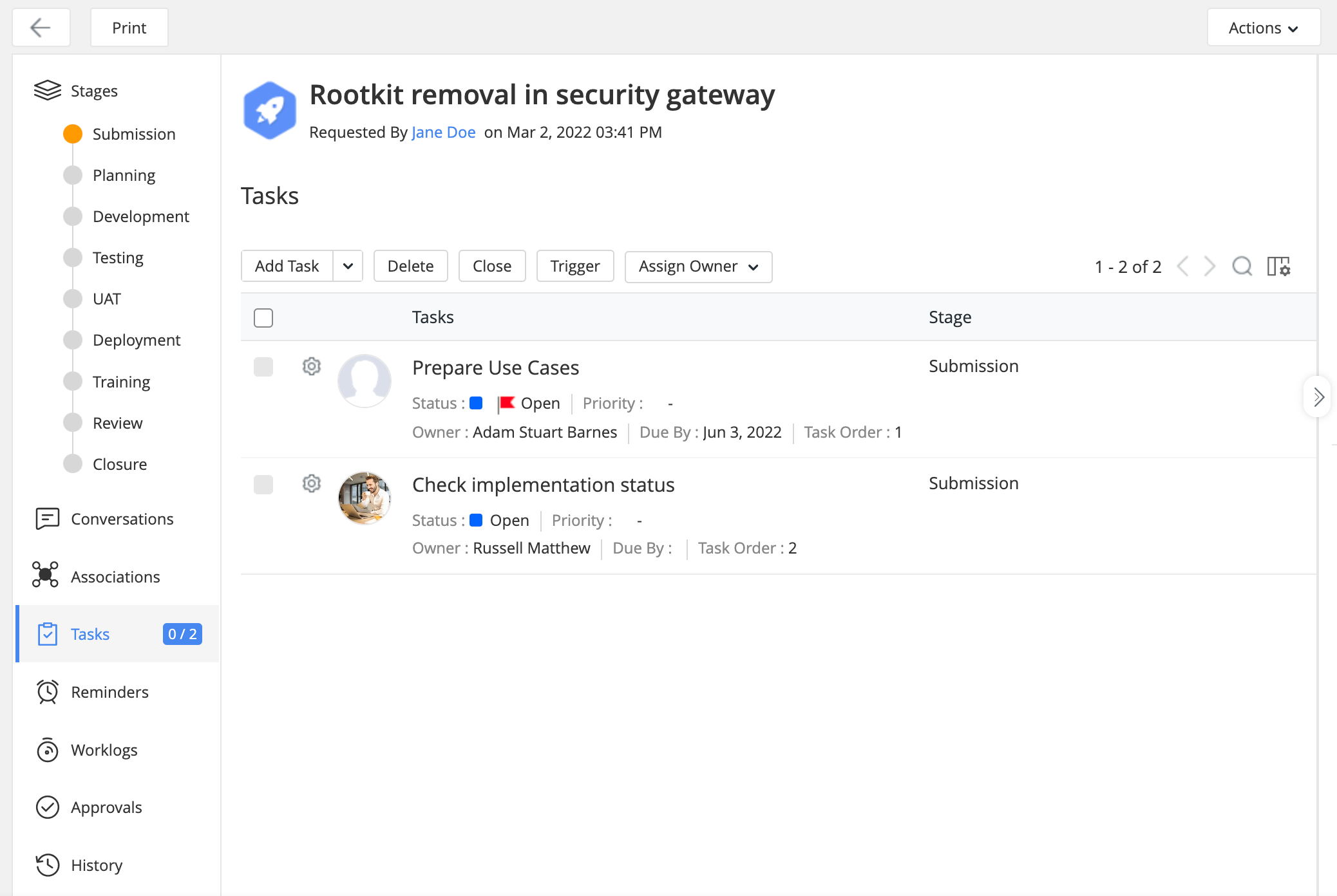Check the Prepare Use Cases task checkbox

point(263,367)
